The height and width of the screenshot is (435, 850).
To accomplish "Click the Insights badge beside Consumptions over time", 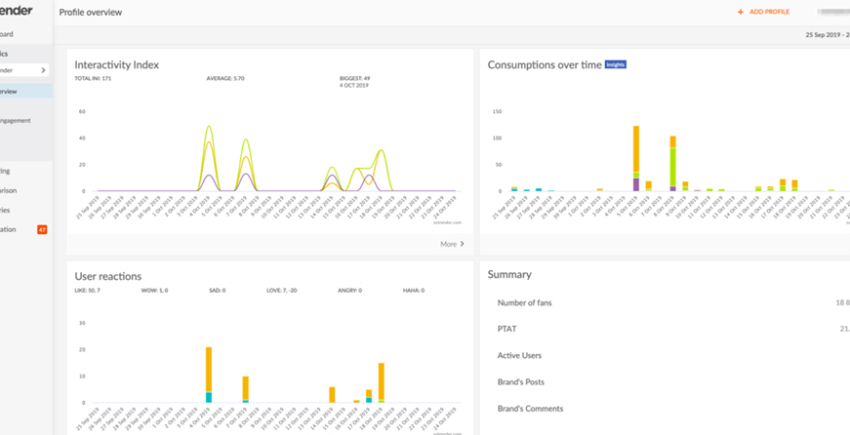I will click(615, 65).
